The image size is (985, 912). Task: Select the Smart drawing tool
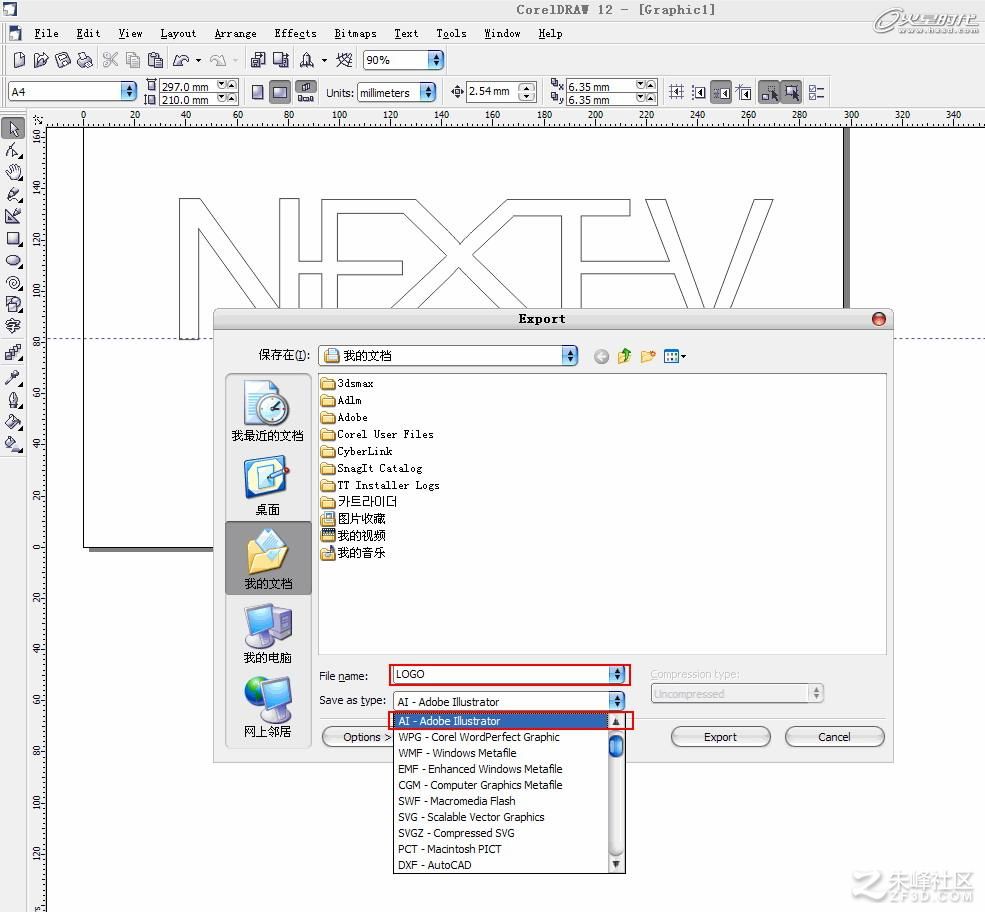[13, 216]
